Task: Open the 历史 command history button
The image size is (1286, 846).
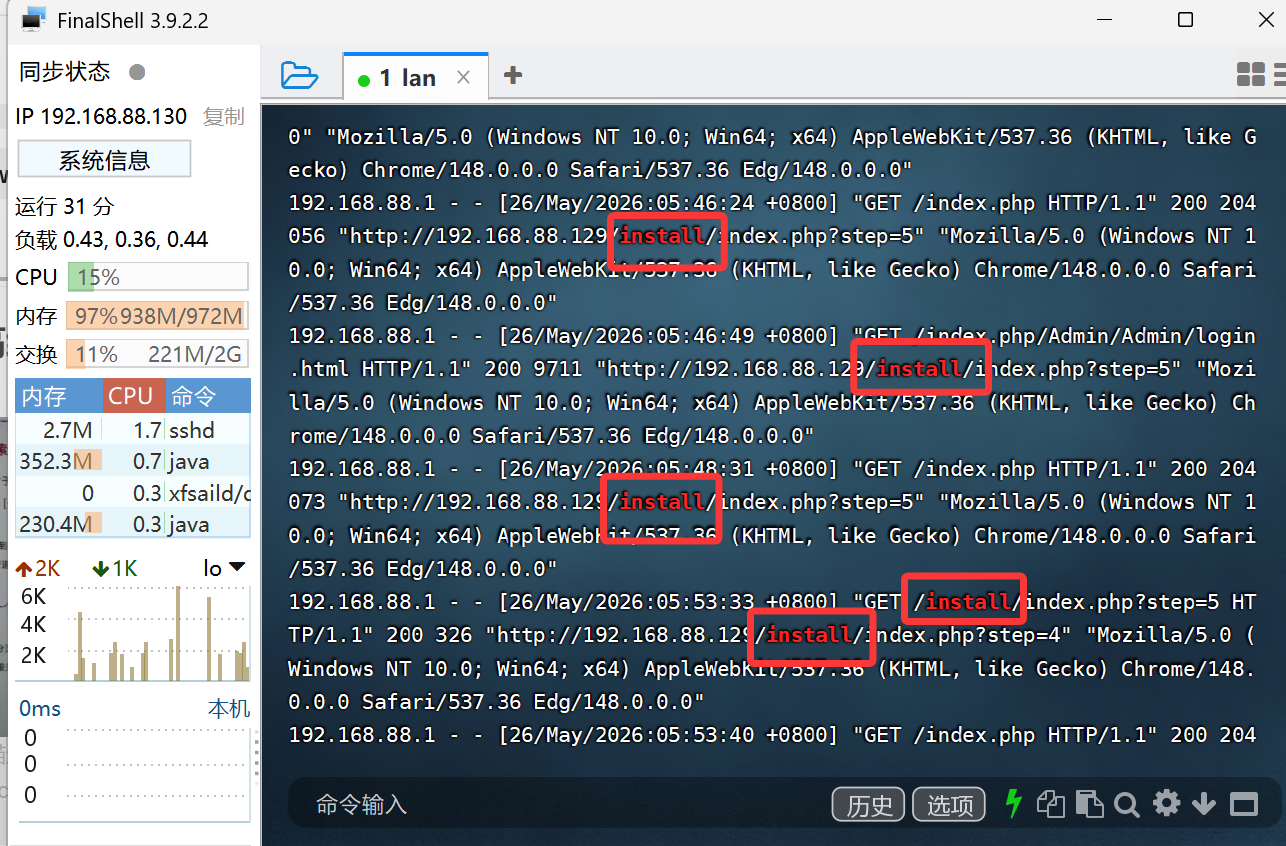Action: 869,805
